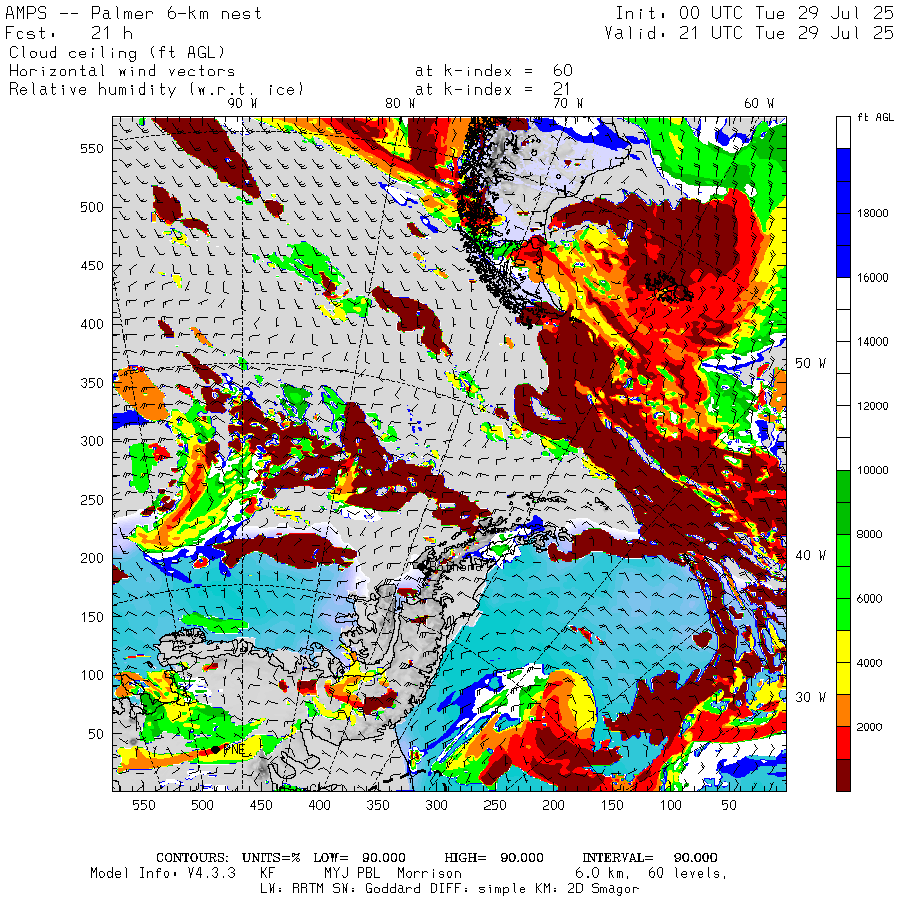Click the '30 W' longitude label
This screenshot has height=900, width=900.
pyautogui.click(x=810, y=697)
